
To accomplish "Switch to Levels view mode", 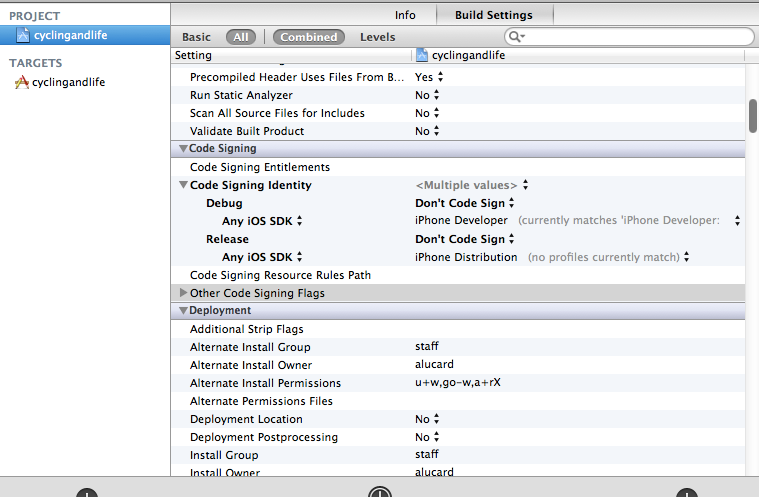I will (377, 37).
